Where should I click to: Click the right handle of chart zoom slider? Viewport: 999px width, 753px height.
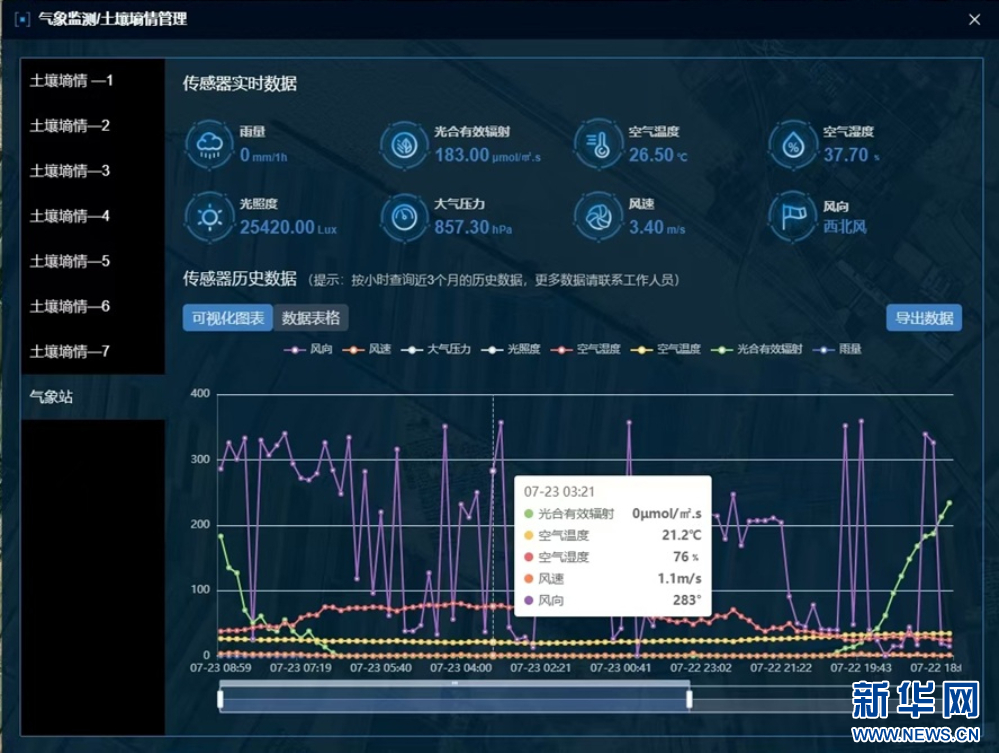pyautogui.click(x=689, y=699)
